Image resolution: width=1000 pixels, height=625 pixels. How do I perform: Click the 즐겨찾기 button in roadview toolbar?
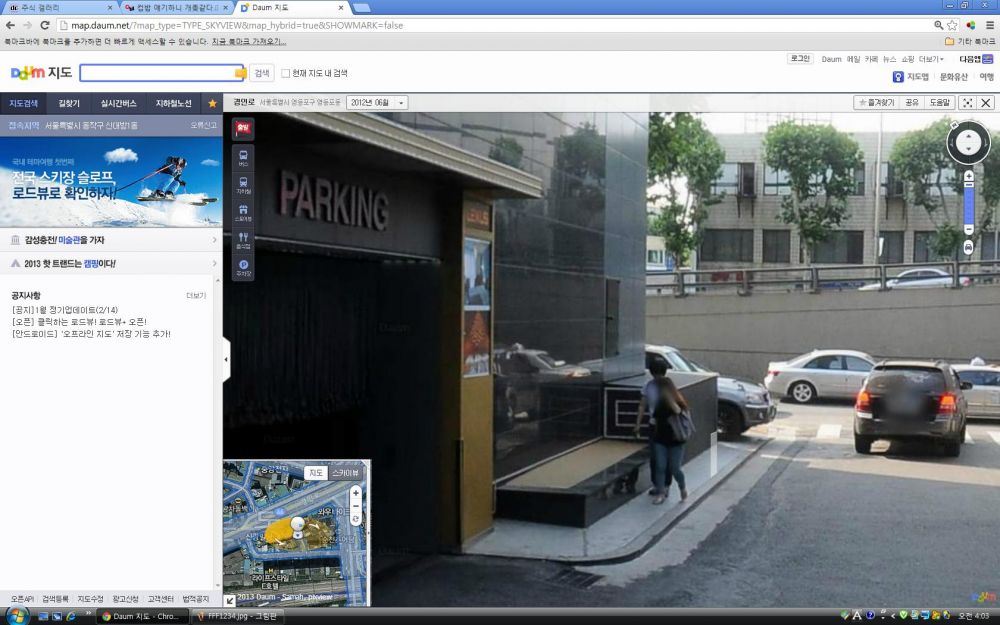click(877, 103)
